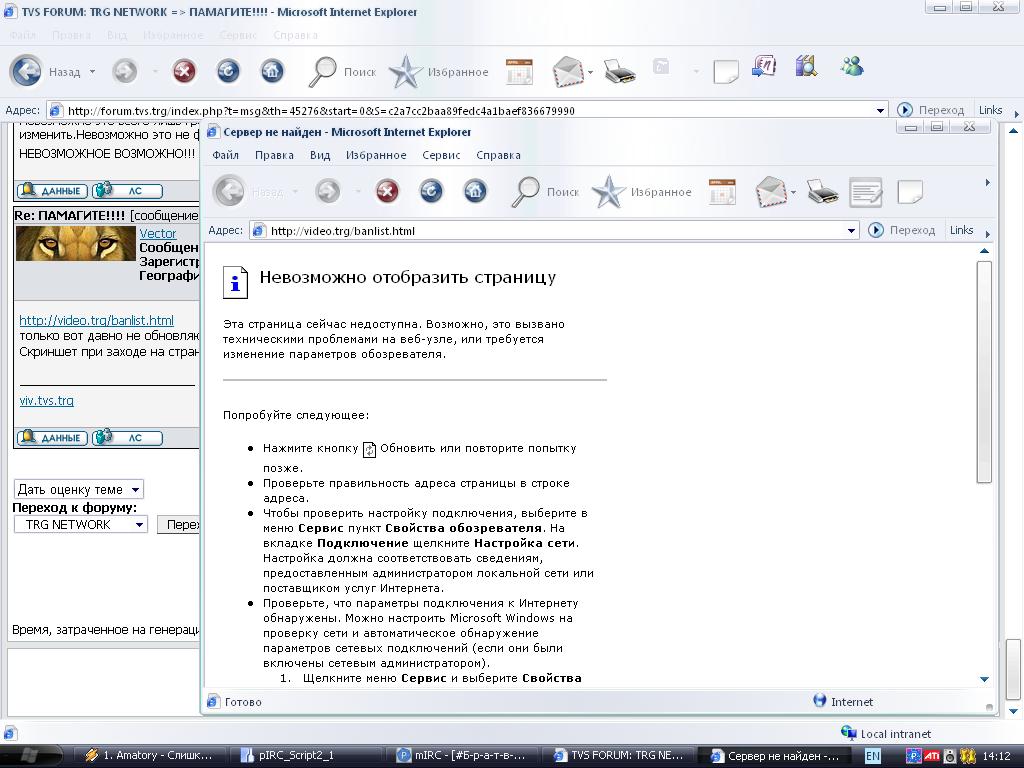Expand Links chevron in error window

point(987,234)
